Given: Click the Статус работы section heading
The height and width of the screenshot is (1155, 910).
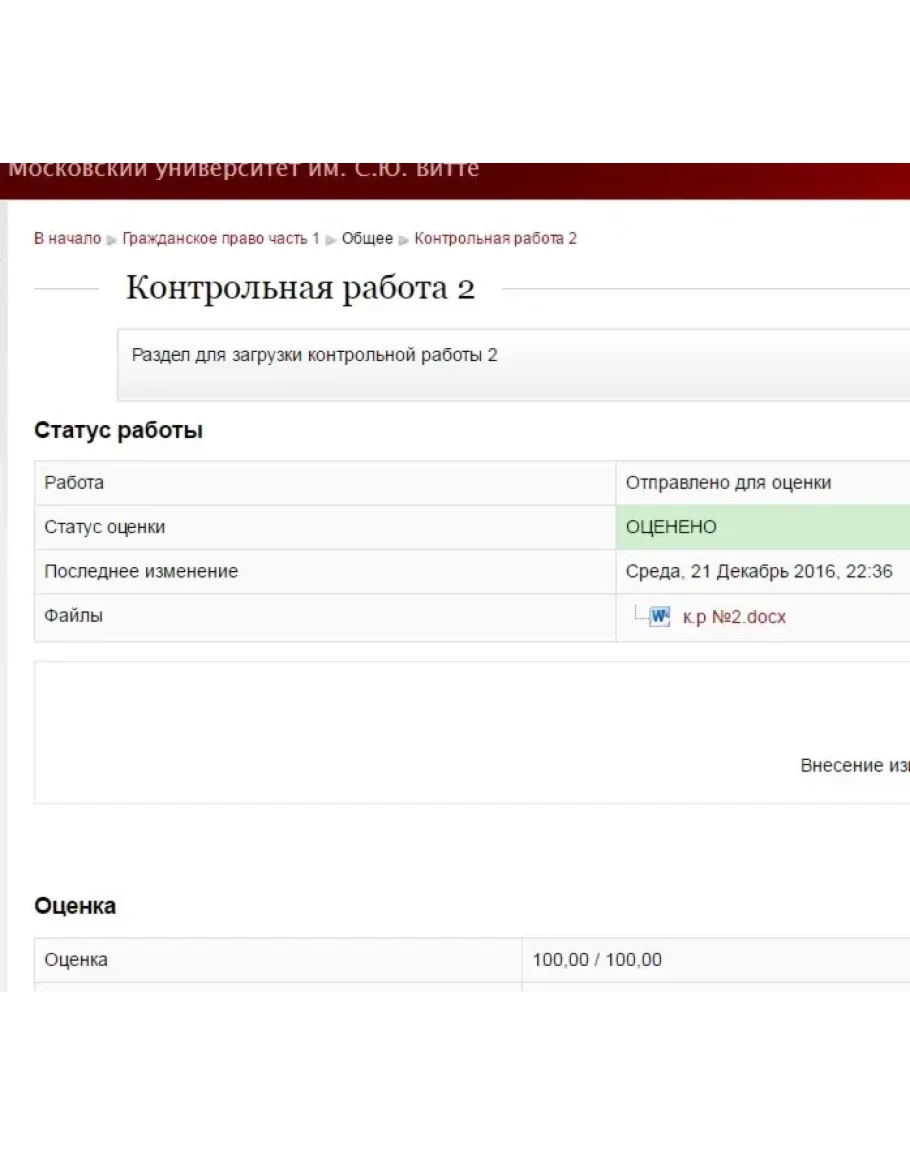Looking at the screenshot, I should pyautogui.click(x=118, y=431).
